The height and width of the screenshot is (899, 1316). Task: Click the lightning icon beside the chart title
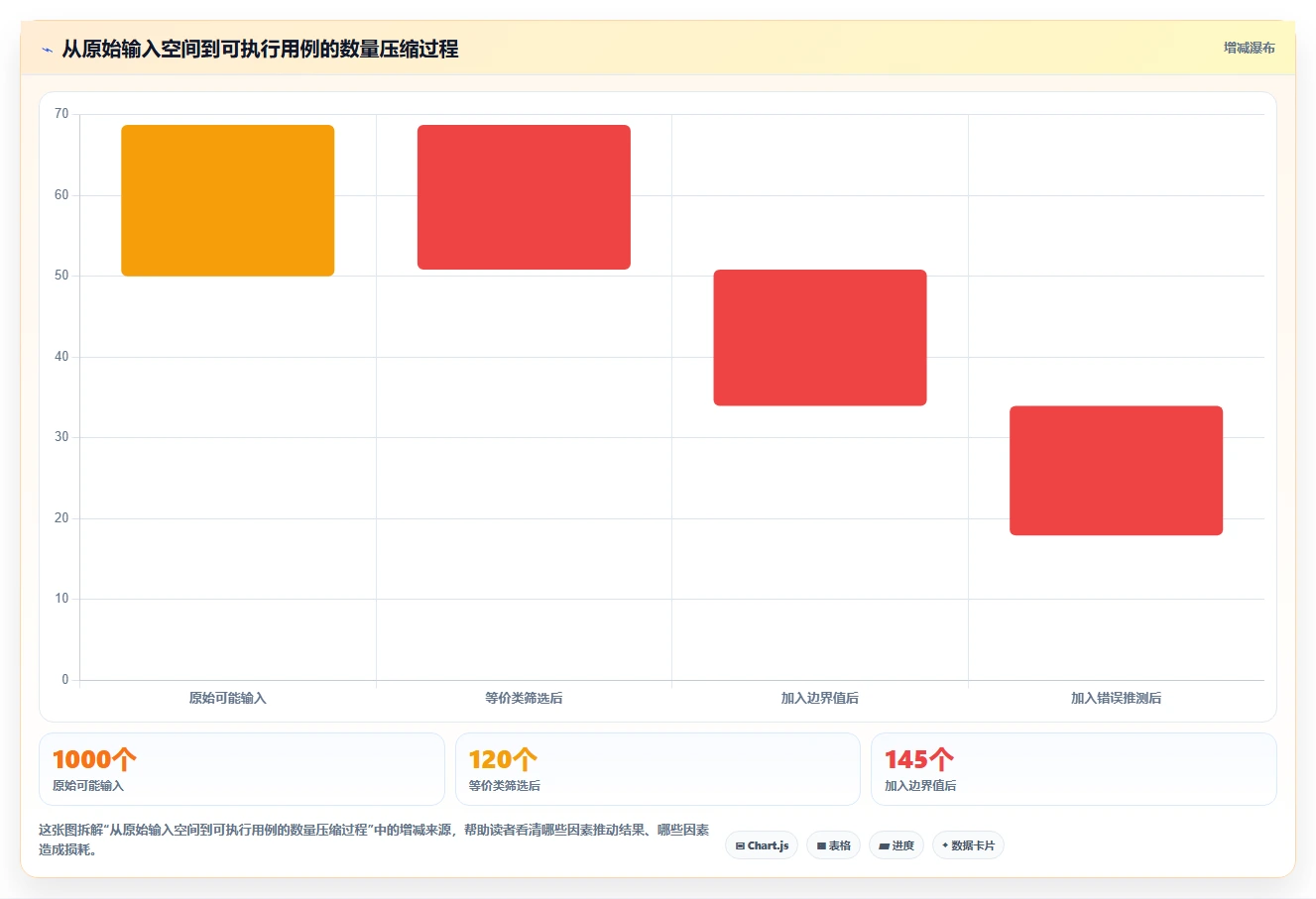tap(47, 50)
